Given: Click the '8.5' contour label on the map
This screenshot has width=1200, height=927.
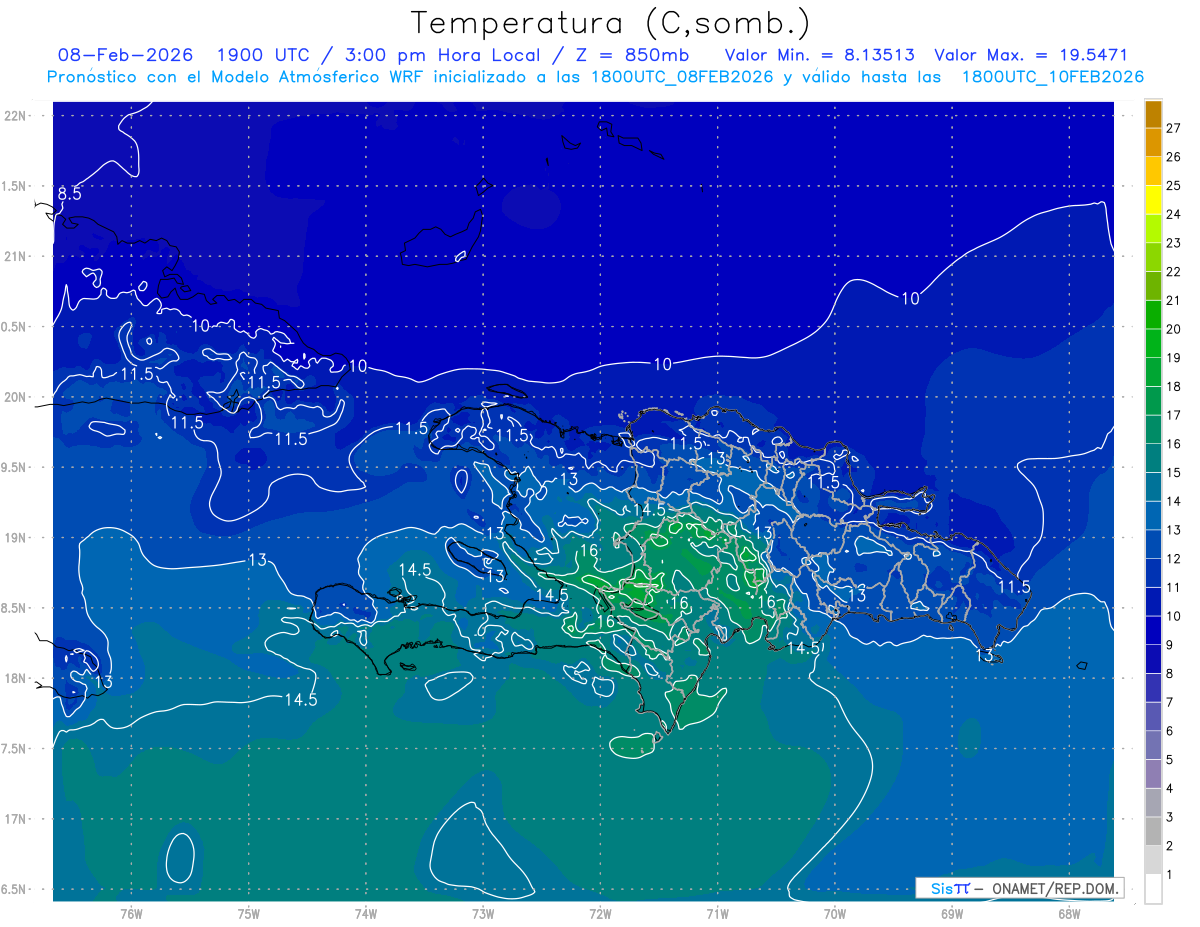Looking at the screenshot, I should 69,194.
